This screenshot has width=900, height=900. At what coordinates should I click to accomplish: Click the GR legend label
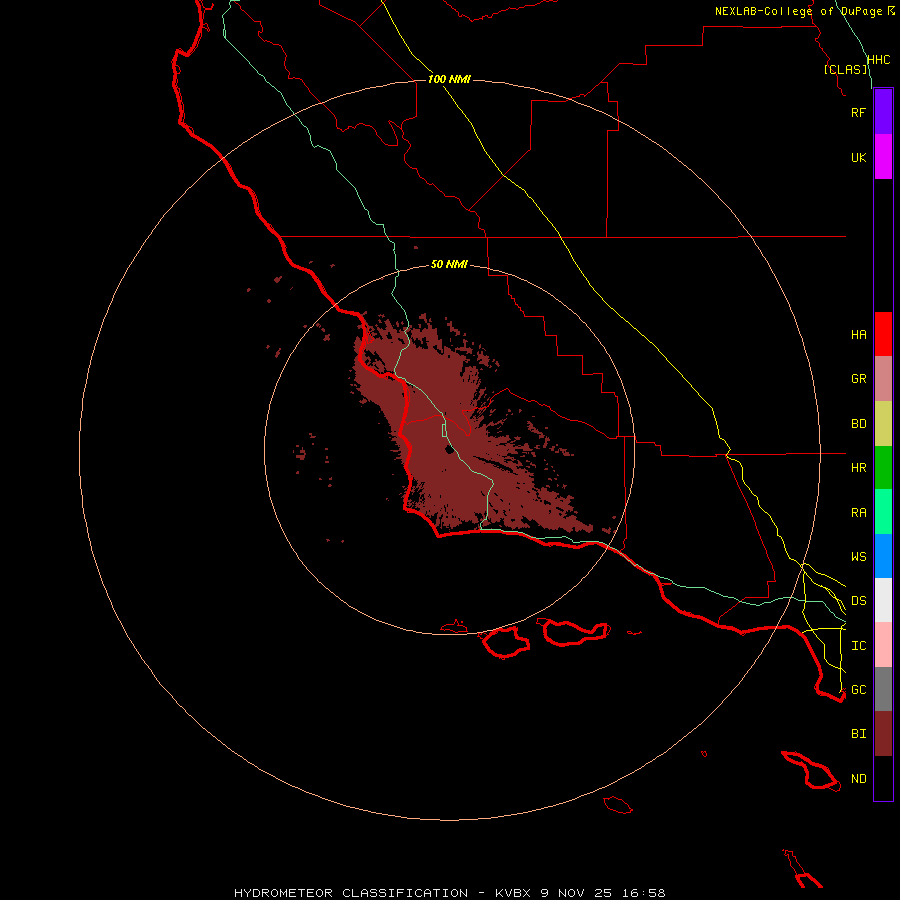coord(858,379)
